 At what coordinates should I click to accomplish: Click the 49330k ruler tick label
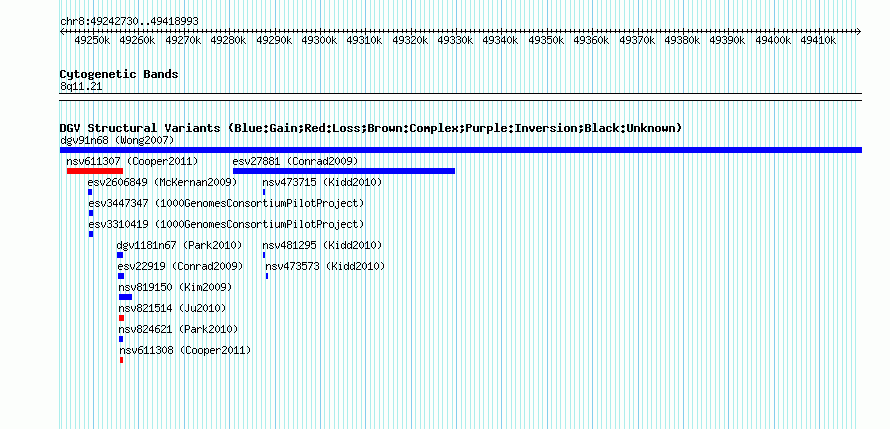[455, 41]
